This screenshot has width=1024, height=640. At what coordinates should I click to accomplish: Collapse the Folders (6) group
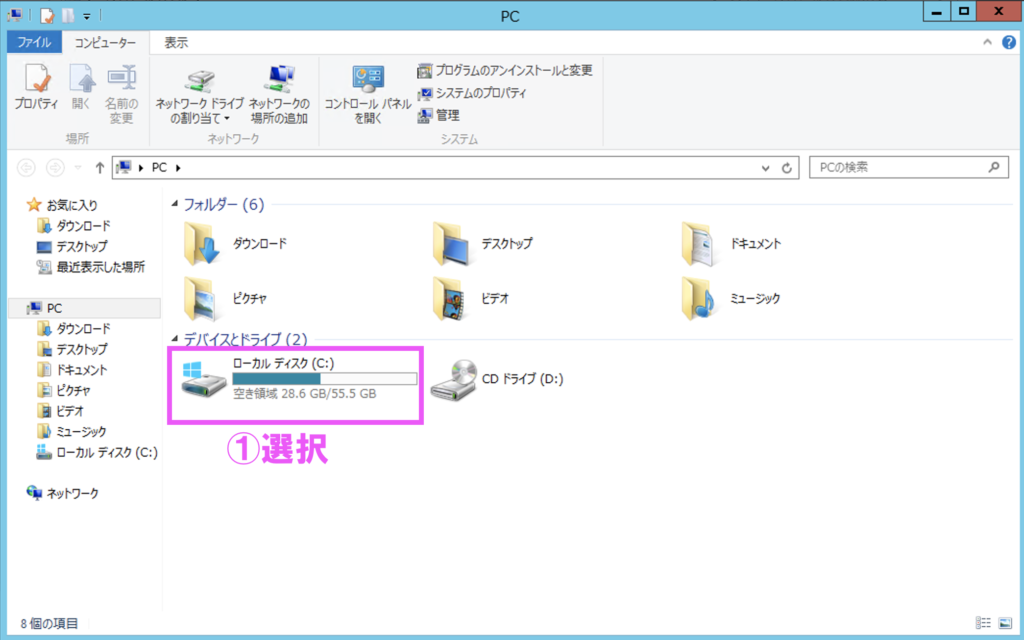click(x=174, y=205)
